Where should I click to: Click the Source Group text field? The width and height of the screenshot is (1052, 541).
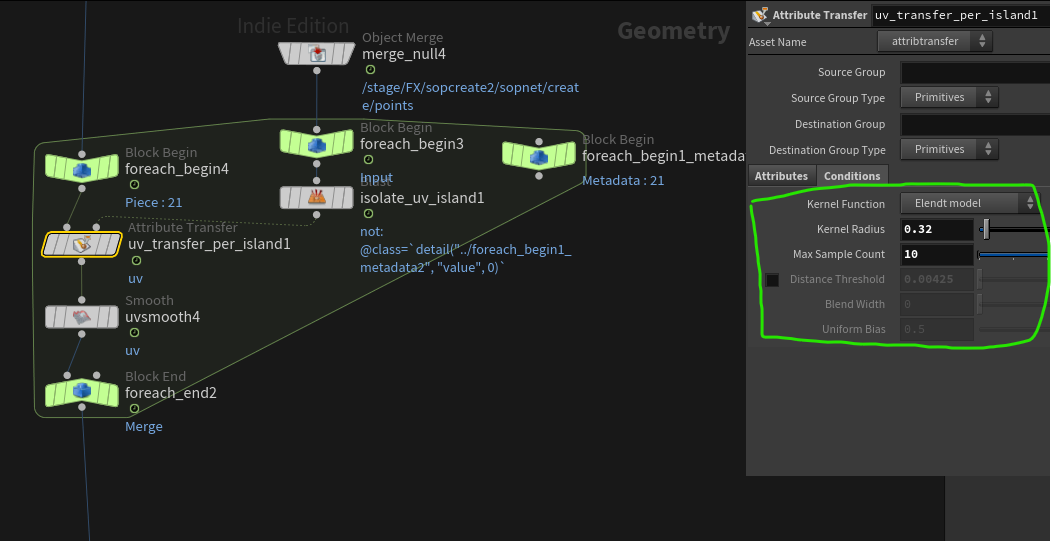(975, 72)
